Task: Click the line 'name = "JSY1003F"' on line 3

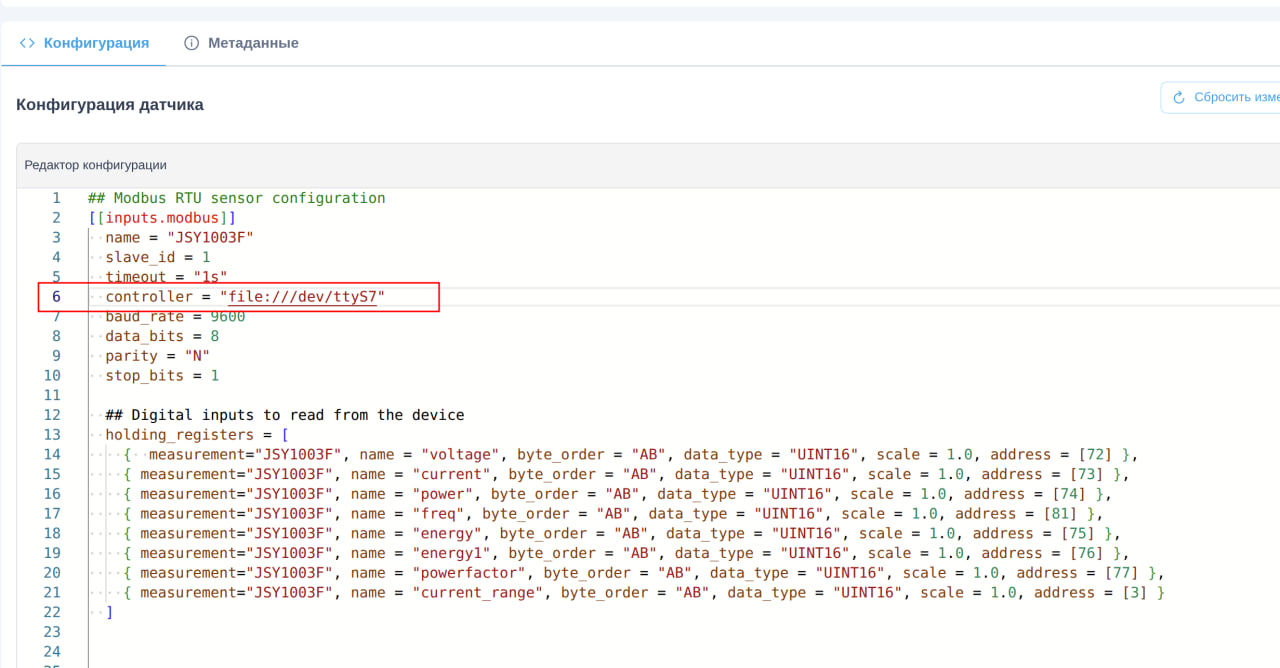Action: click(x=180, y=237)
